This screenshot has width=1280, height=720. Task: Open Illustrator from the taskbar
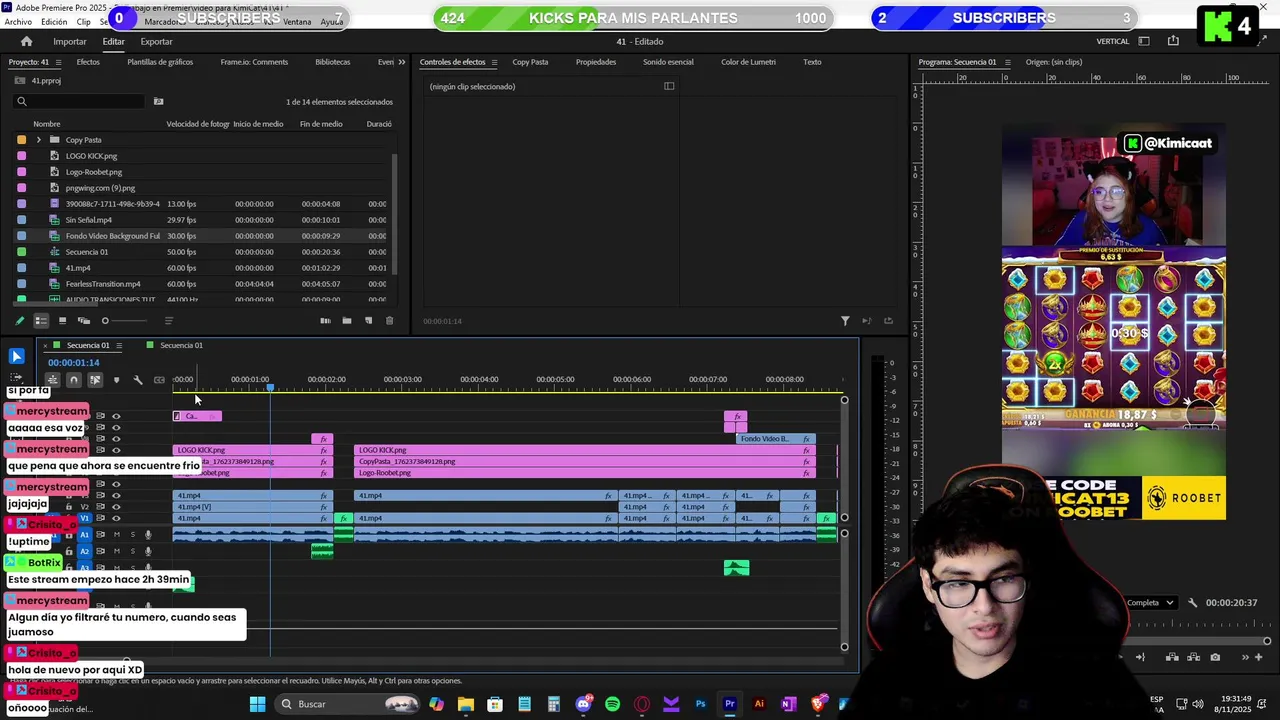[759, 704]
